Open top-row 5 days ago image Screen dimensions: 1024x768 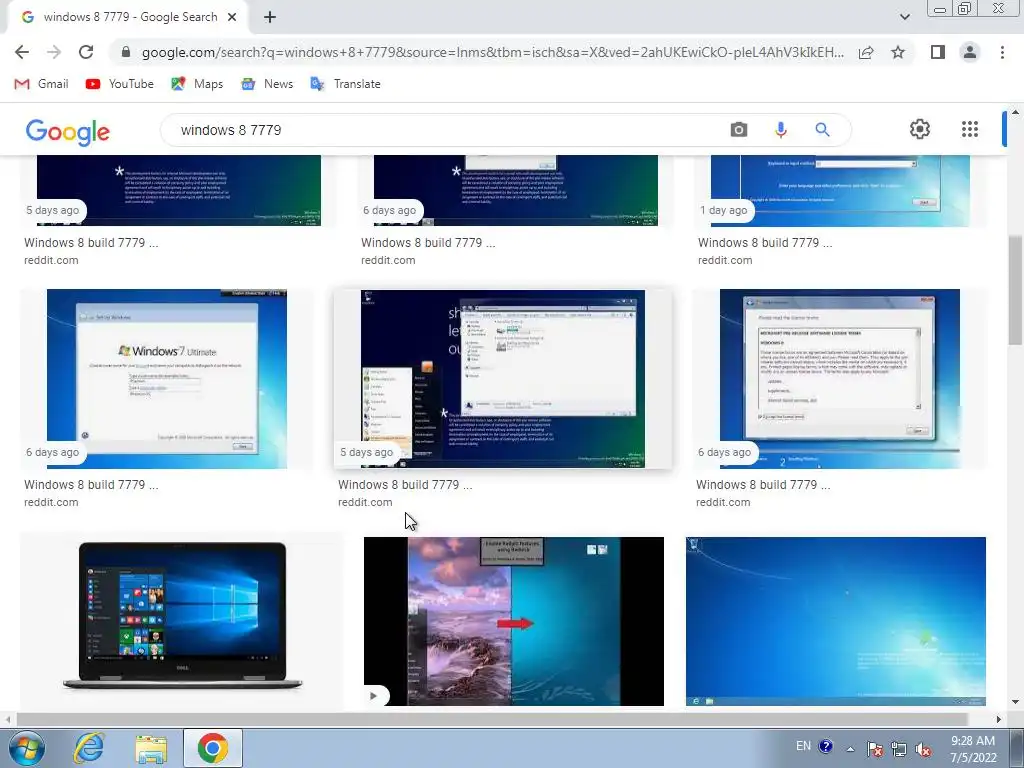[178, 190]
